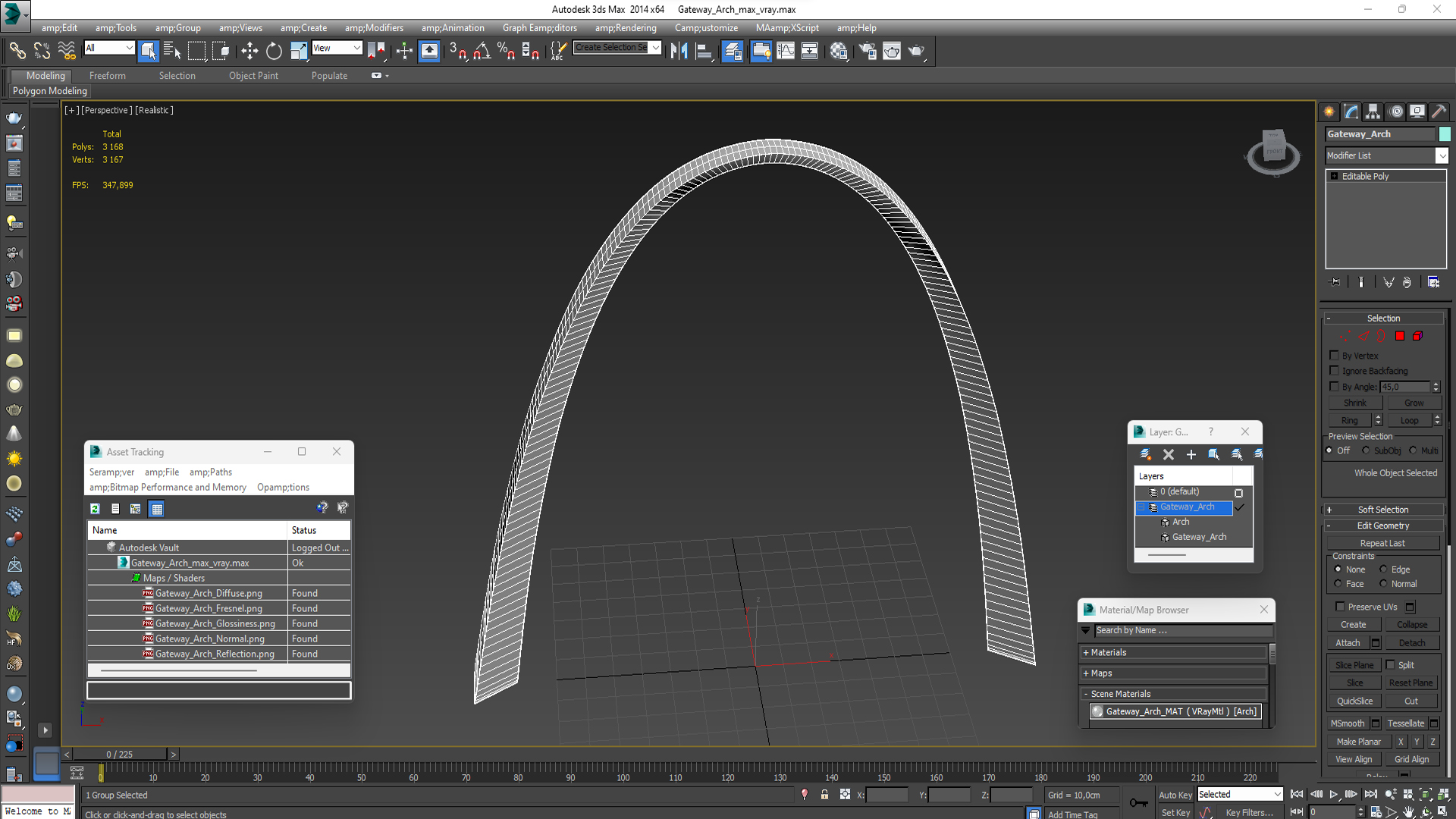The height and width of the screenshot is (819, 1456).
Task: Select Polygon sub-object level icon
Action: click(1400, 336)
